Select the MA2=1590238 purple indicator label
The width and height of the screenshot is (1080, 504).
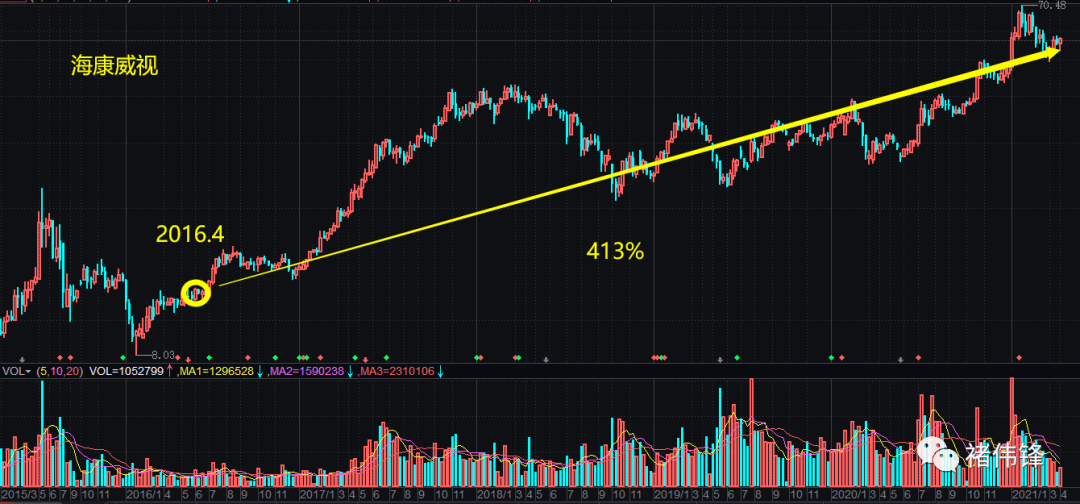(305, 371)
